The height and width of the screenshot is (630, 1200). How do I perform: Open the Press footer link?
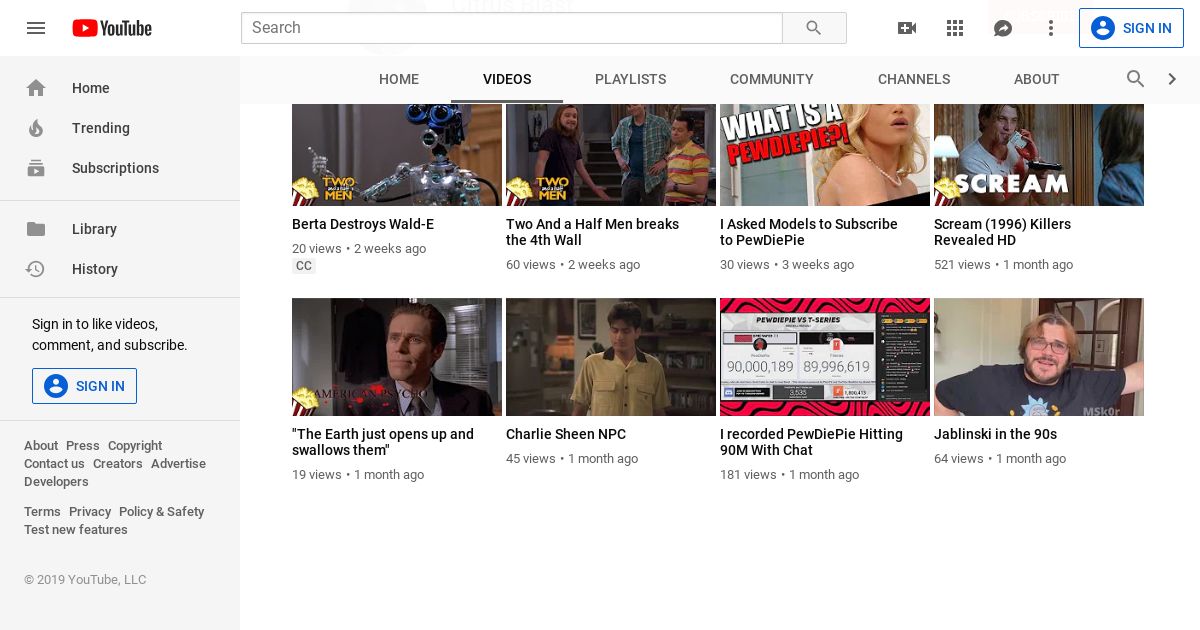[83, 446]
